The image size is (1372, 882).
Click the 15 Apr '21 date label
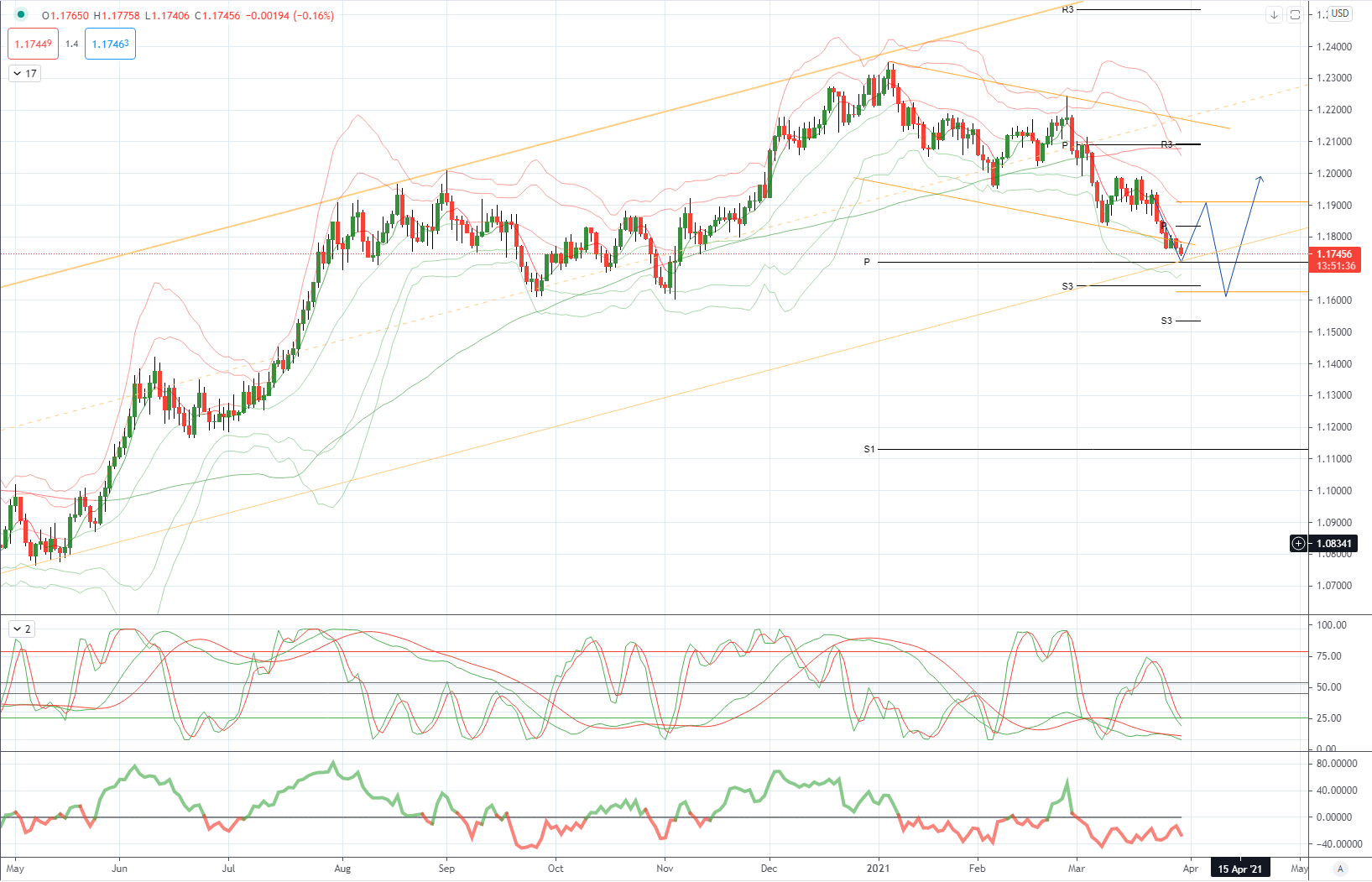(x=1239, y=869)
